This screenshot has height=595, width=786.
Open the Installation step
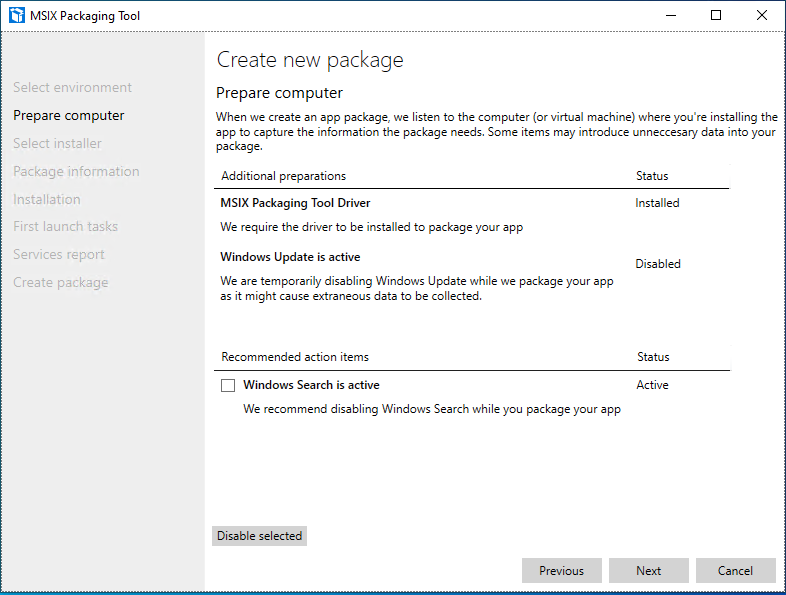click(x=47, y=200)
